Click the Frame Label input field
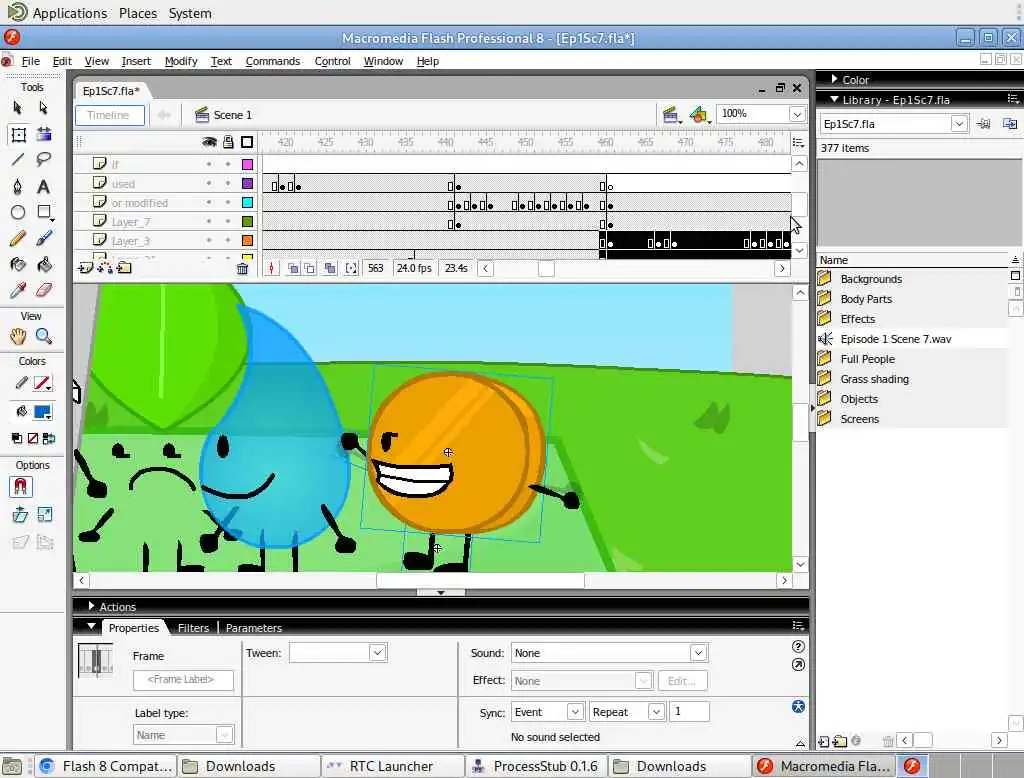This screenshot has height=778, width=1024. pos(183,679)
